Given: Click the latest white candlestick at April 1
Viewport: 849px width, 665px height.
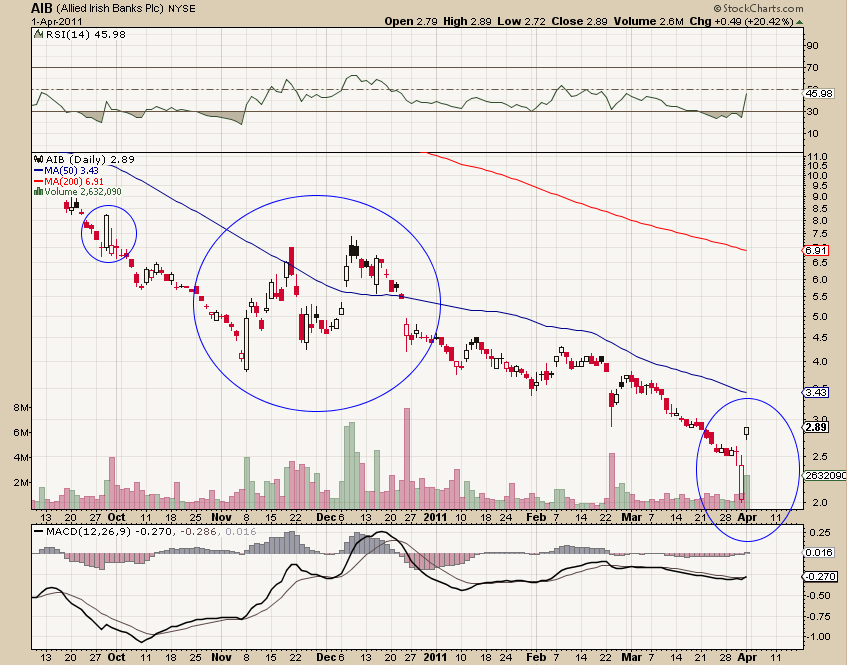Looking at the screenshot, I should [x=747, y=432].
